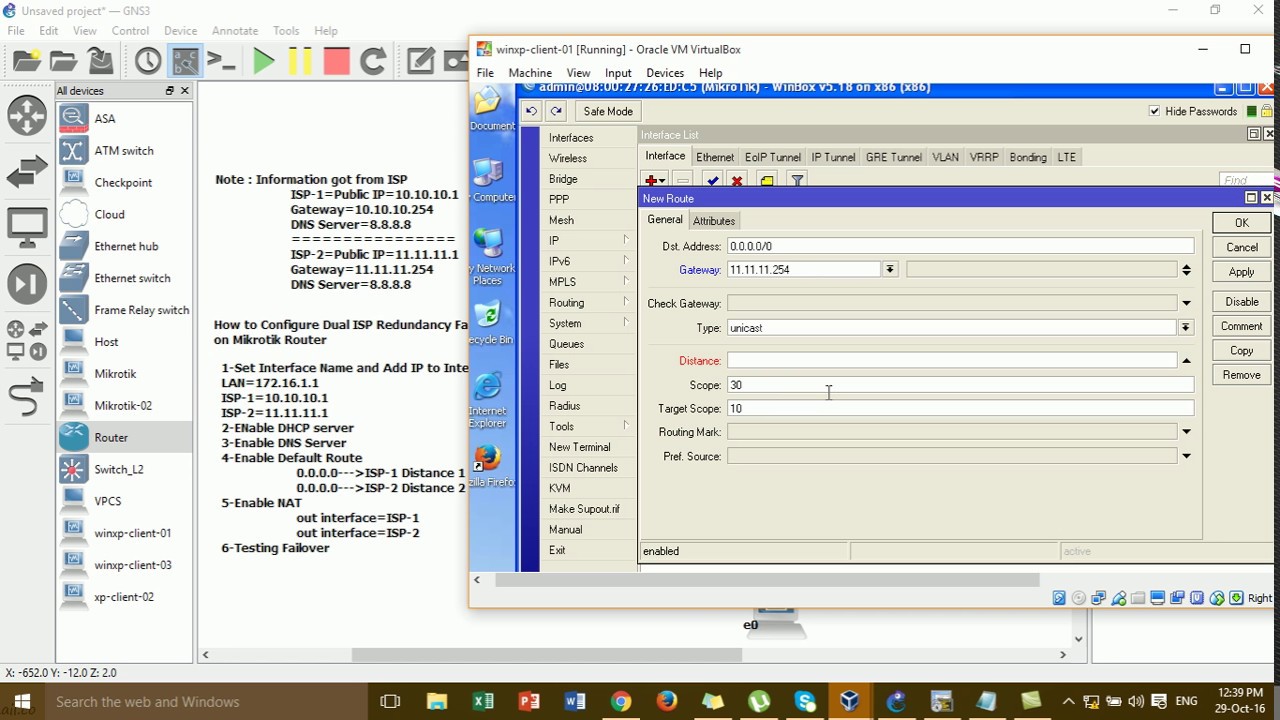Open Chrome from Windows taskbar

(621, 701)
